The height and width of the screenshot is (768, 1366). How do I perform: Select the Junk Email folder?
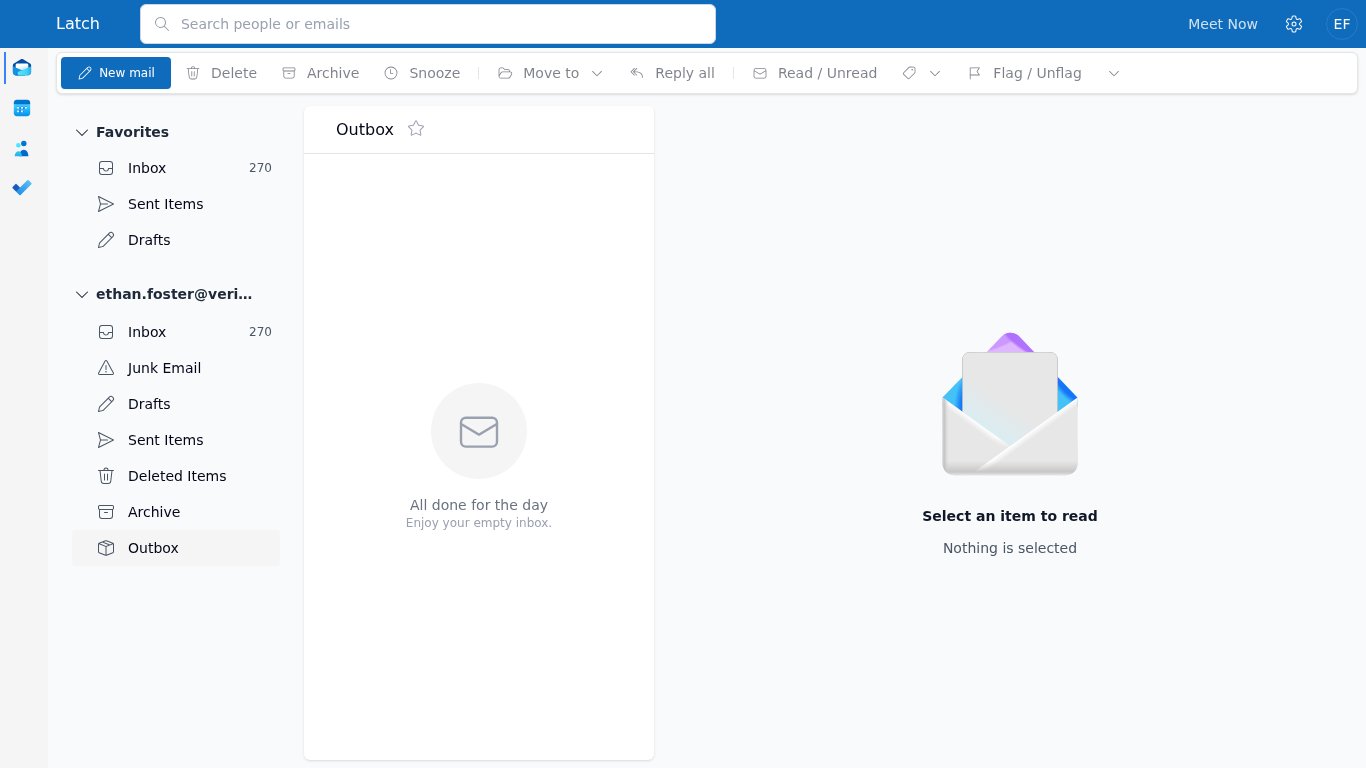[x=176, y=368]
